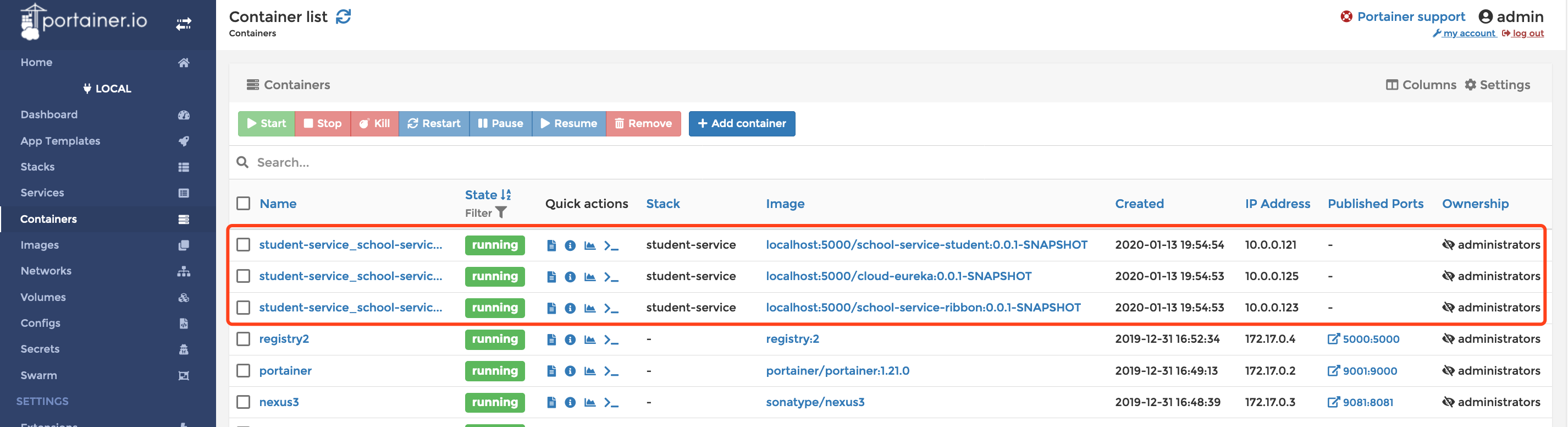The image size is (1568, 427).
Task: Open stats chart icon for nexus3
Action: [590, 402]
